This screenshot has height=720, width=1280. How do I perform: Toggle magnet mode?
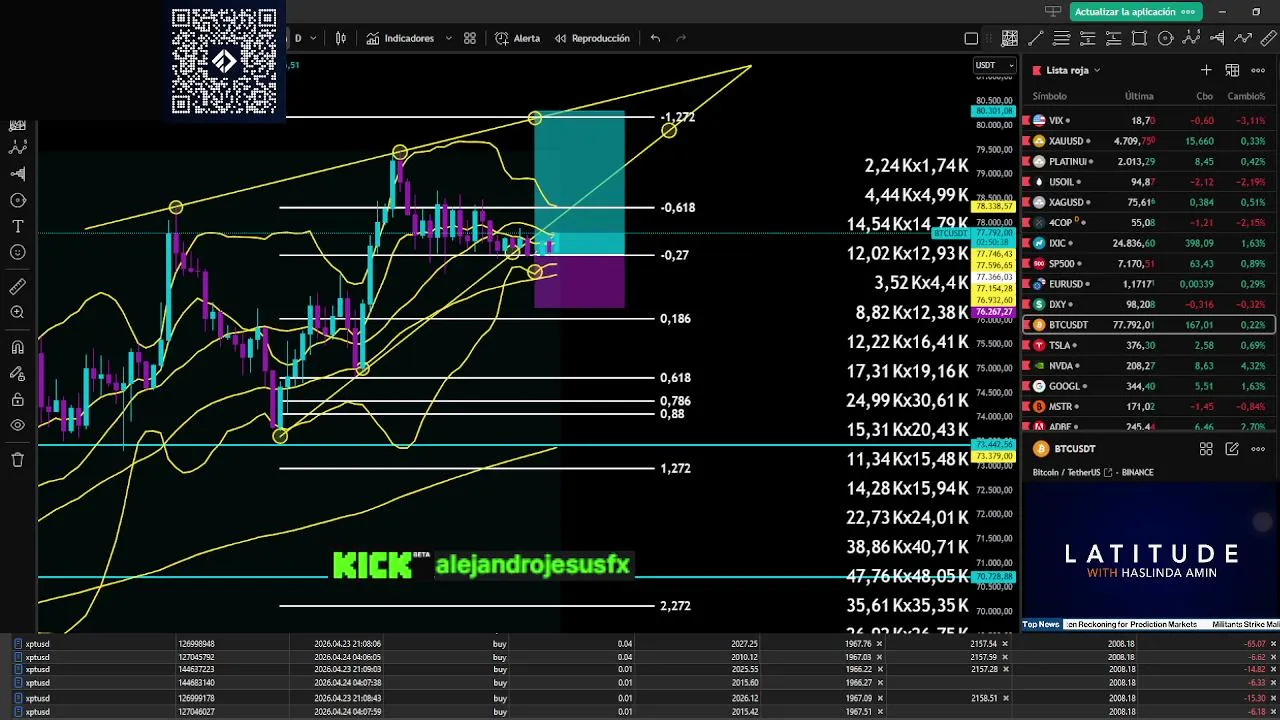[17, 347]
